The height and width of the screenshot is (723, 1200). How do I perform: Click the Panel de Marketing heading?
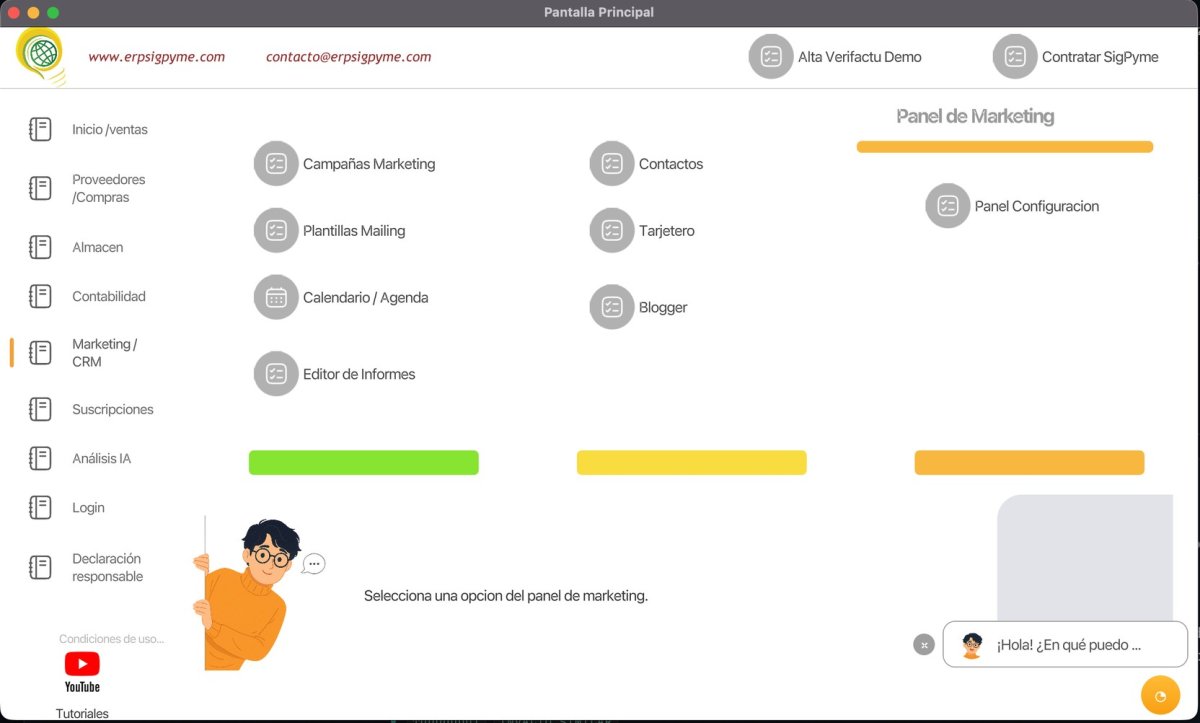pos(975,117)
